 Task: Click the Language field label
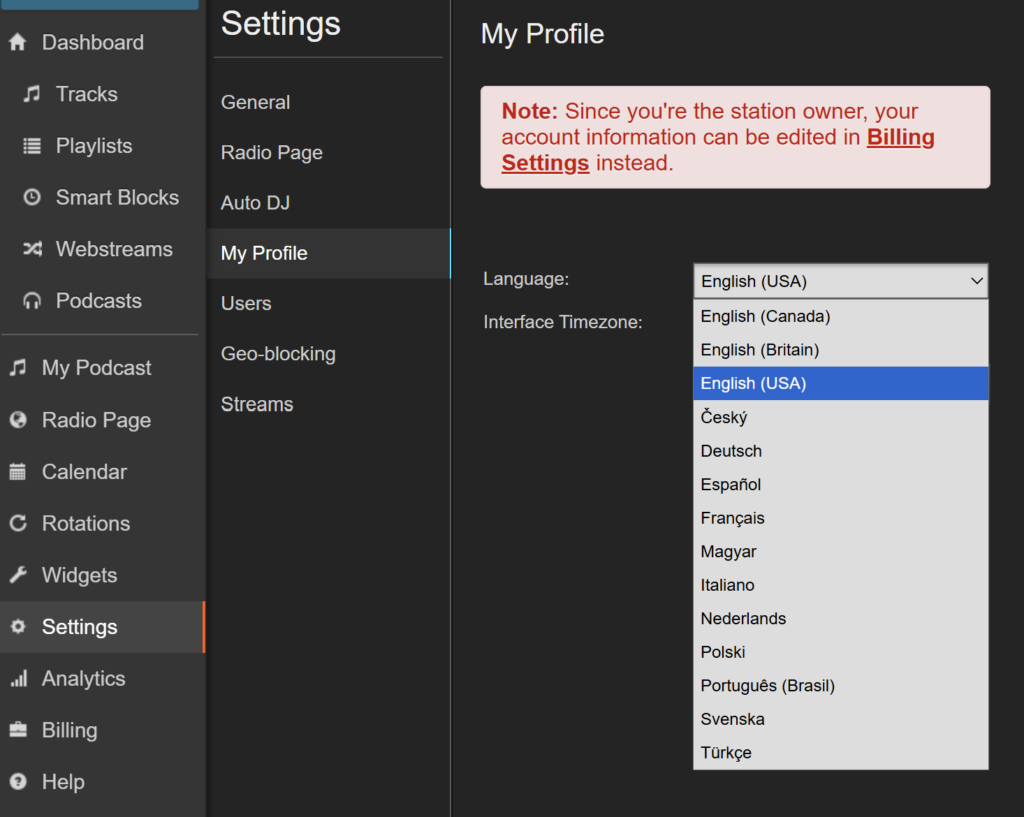526,279
